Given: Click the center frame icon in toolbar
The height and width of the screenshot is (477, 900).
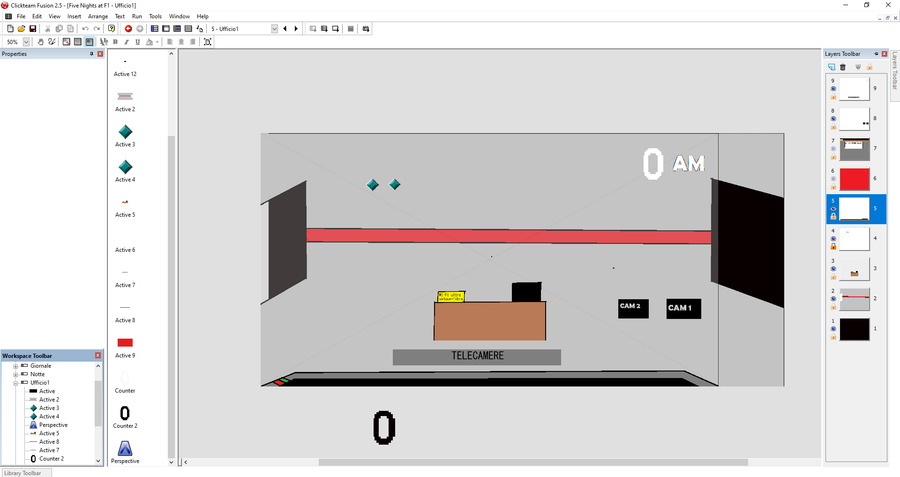Looking at the screenshot, I should coord(207,42).
